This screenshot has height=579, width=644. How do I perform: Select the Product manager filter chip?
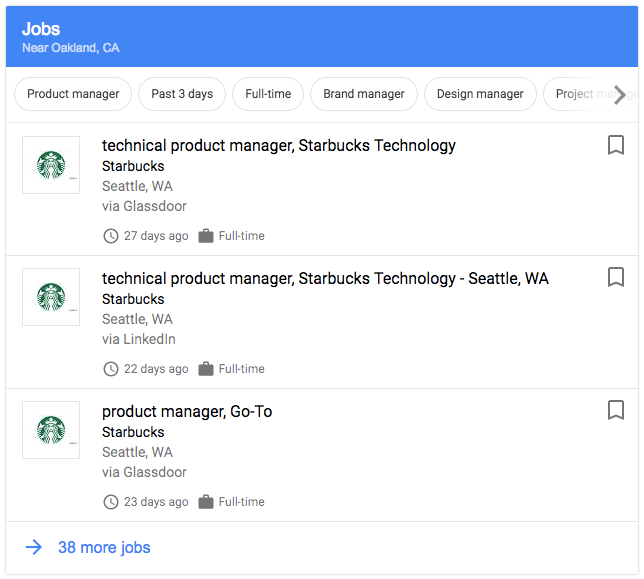click(x=73, y=94)
